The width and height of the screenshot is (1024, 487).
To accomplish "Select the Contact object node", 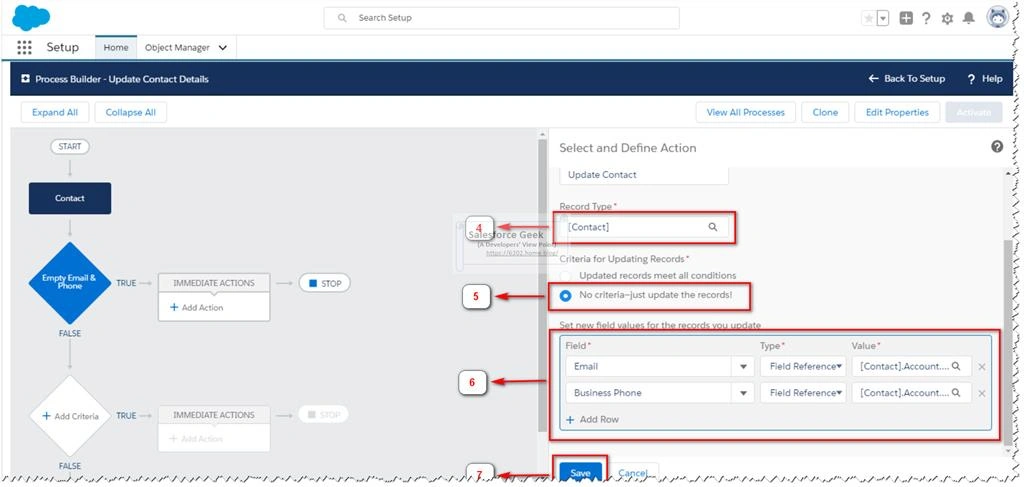I will pyautogui.click(x=70, y=198).
